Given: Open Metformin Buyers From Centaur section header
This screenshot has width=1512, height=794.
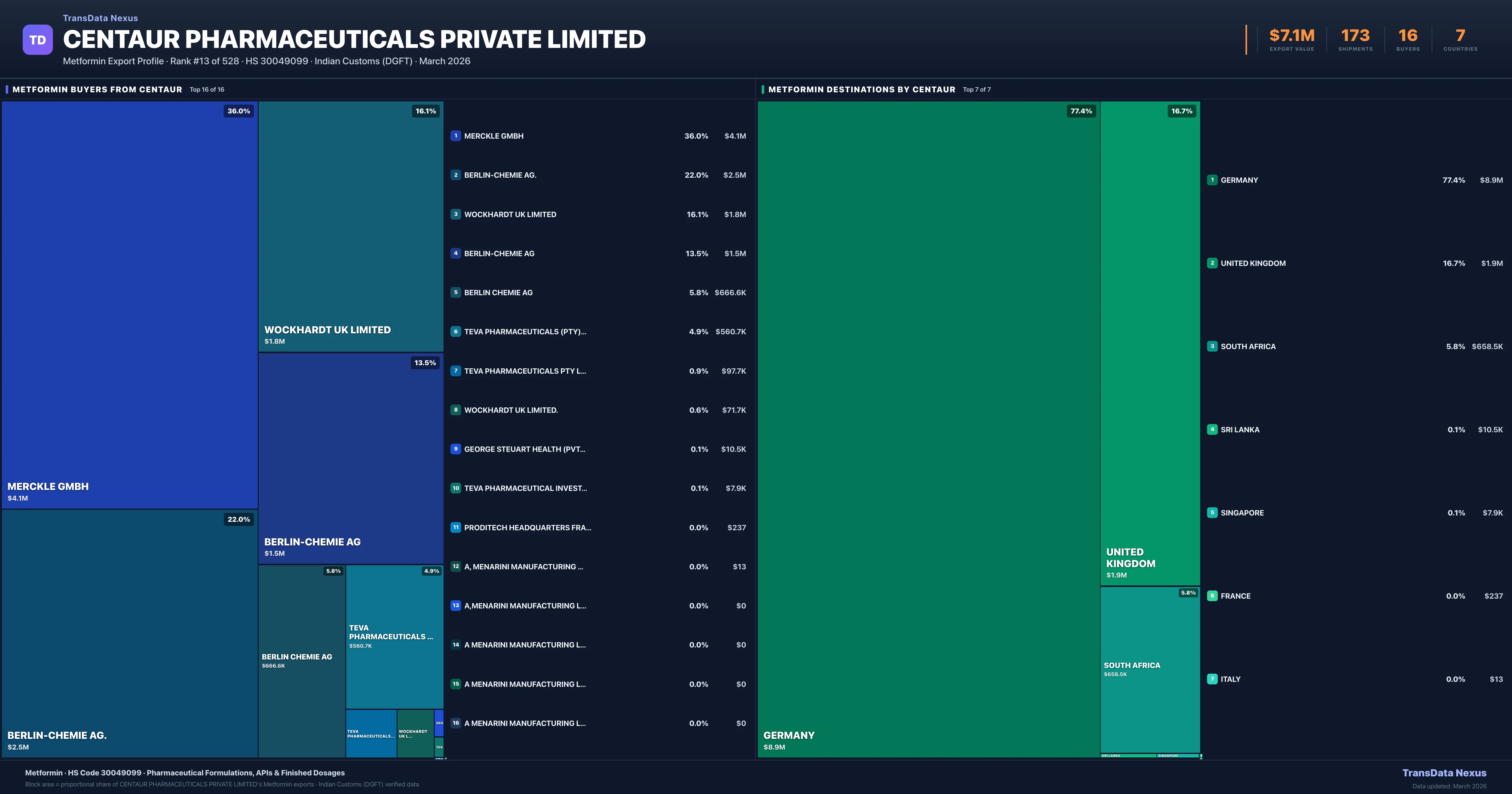Looking at the screenshot, I should 97,89.
